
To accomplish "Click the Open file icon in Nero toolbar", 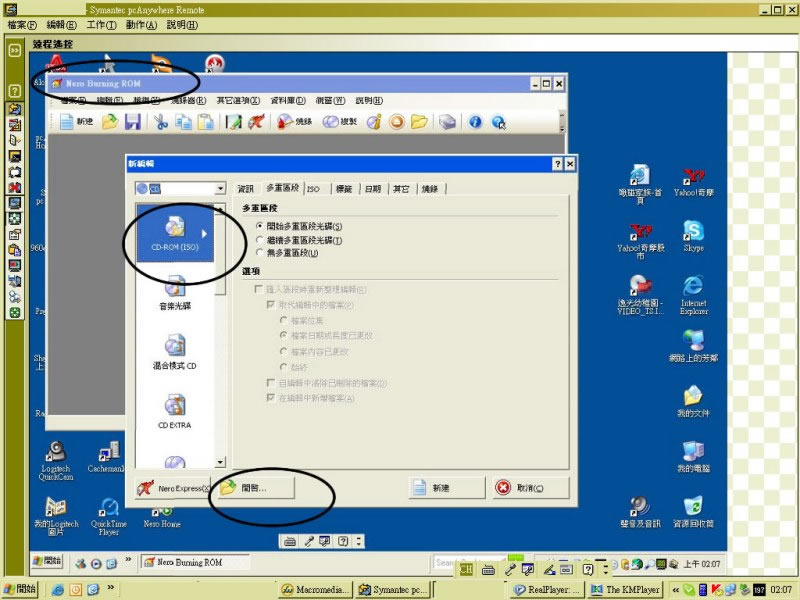I will pos(110,122).
